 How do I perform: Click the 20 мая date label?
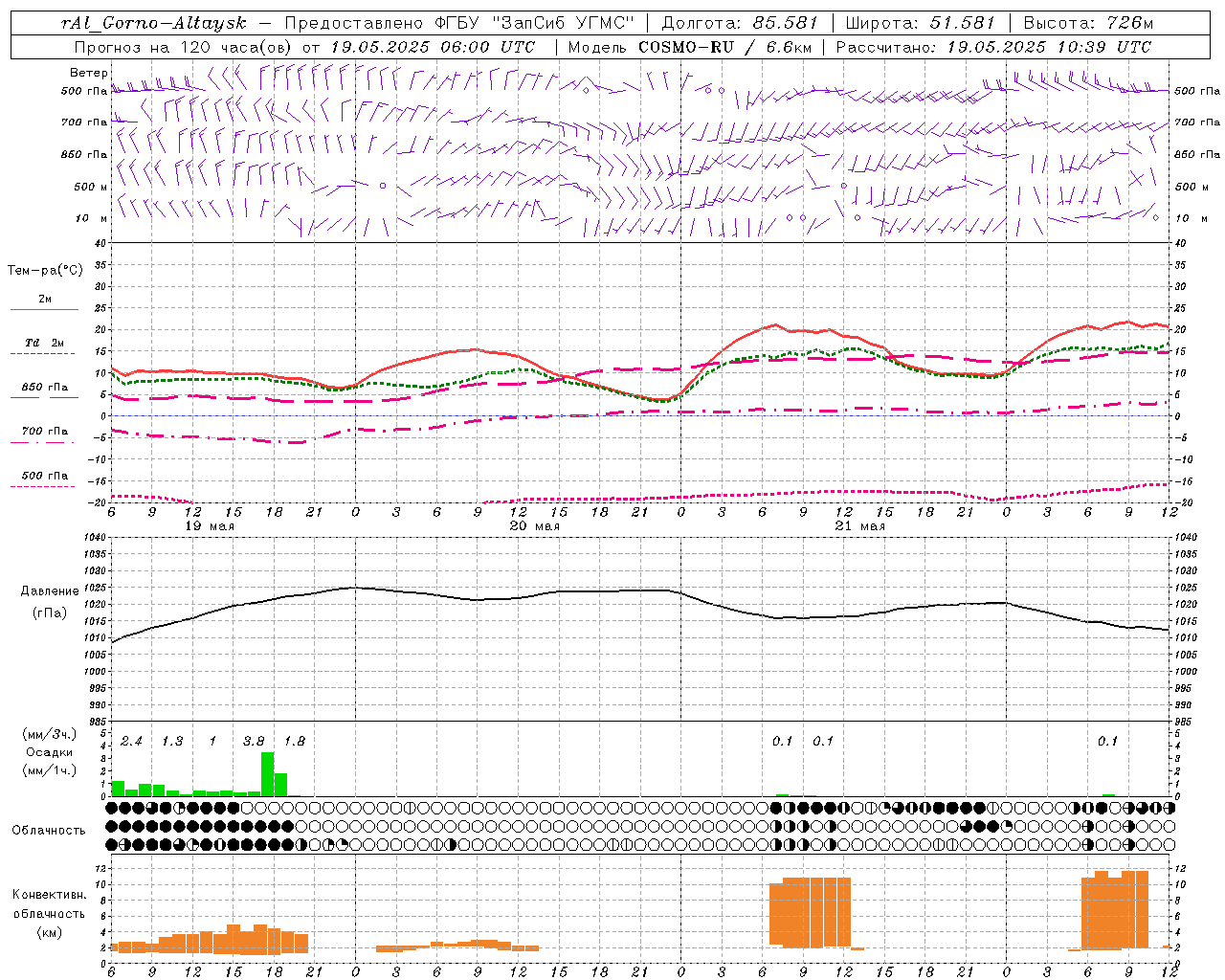click(534, 526)
